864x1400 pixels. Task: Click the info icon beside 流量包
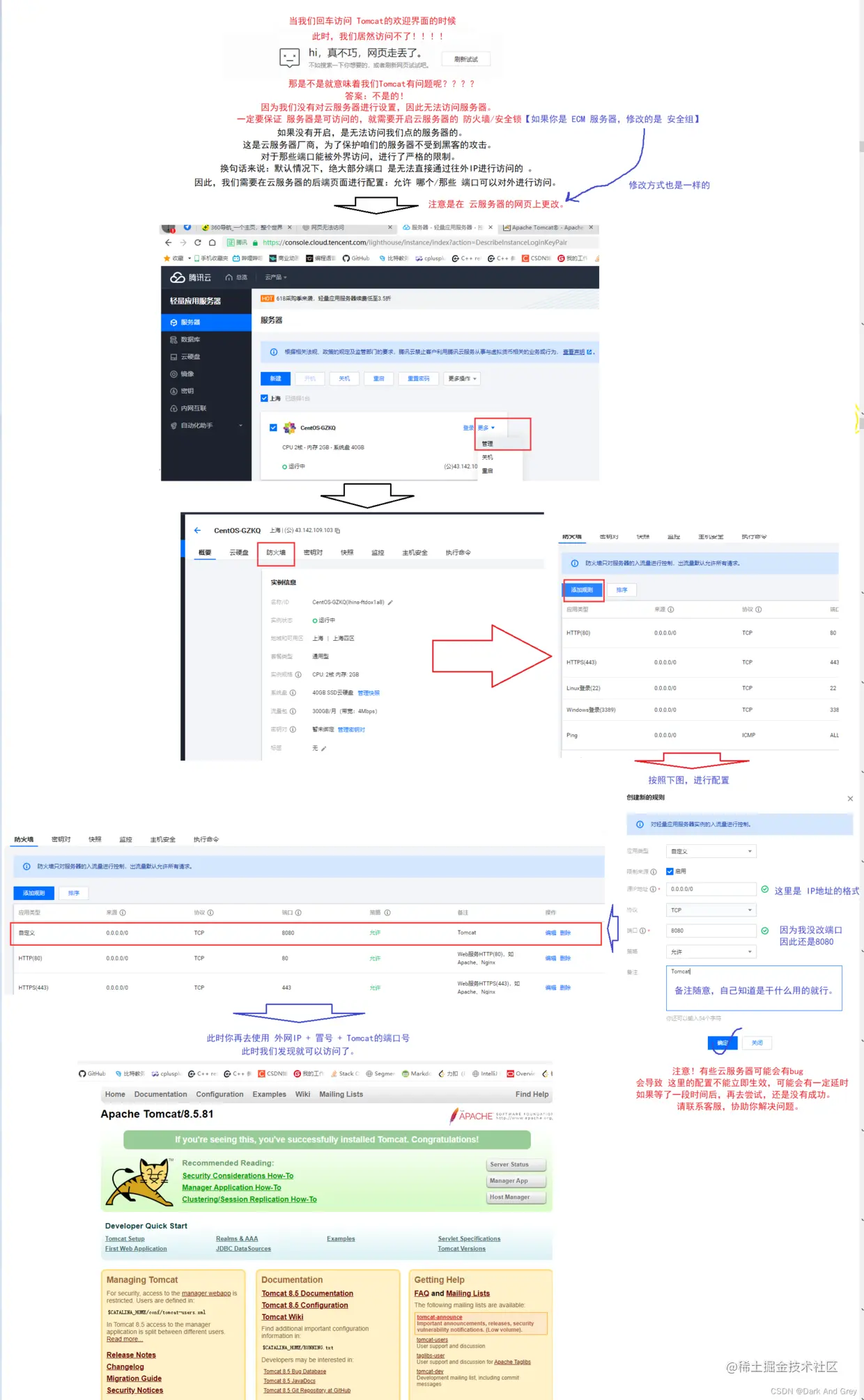pyautogui.click(x=293, y=711)
